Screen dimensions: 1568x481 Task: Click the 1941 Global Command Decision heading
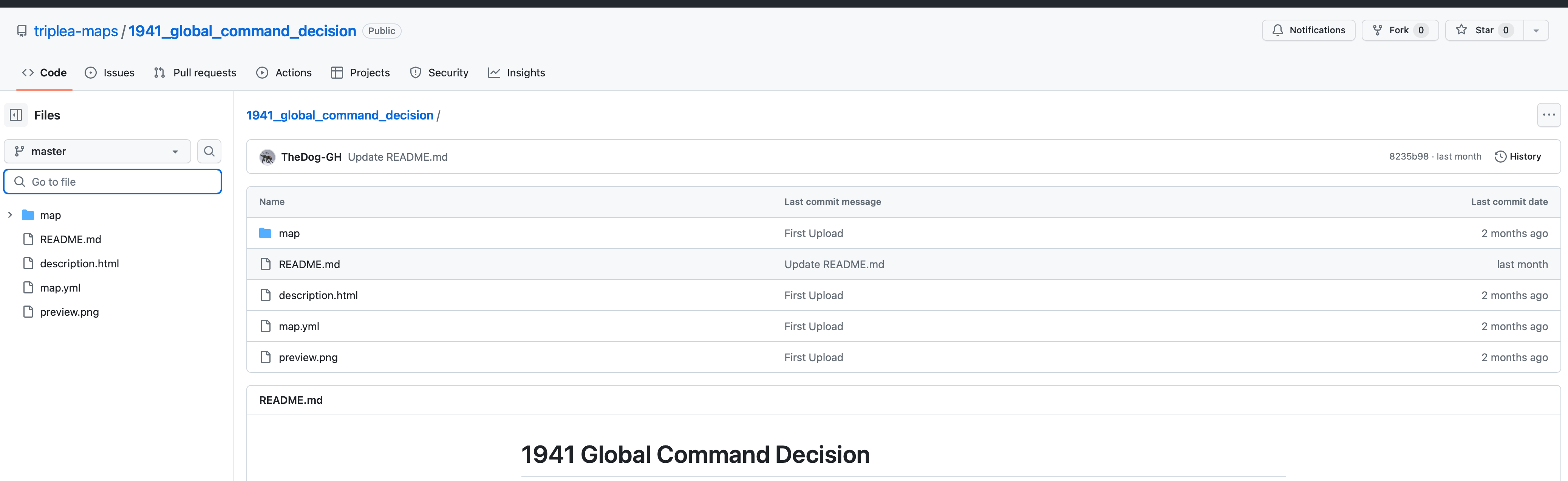[x=695, y=455]
